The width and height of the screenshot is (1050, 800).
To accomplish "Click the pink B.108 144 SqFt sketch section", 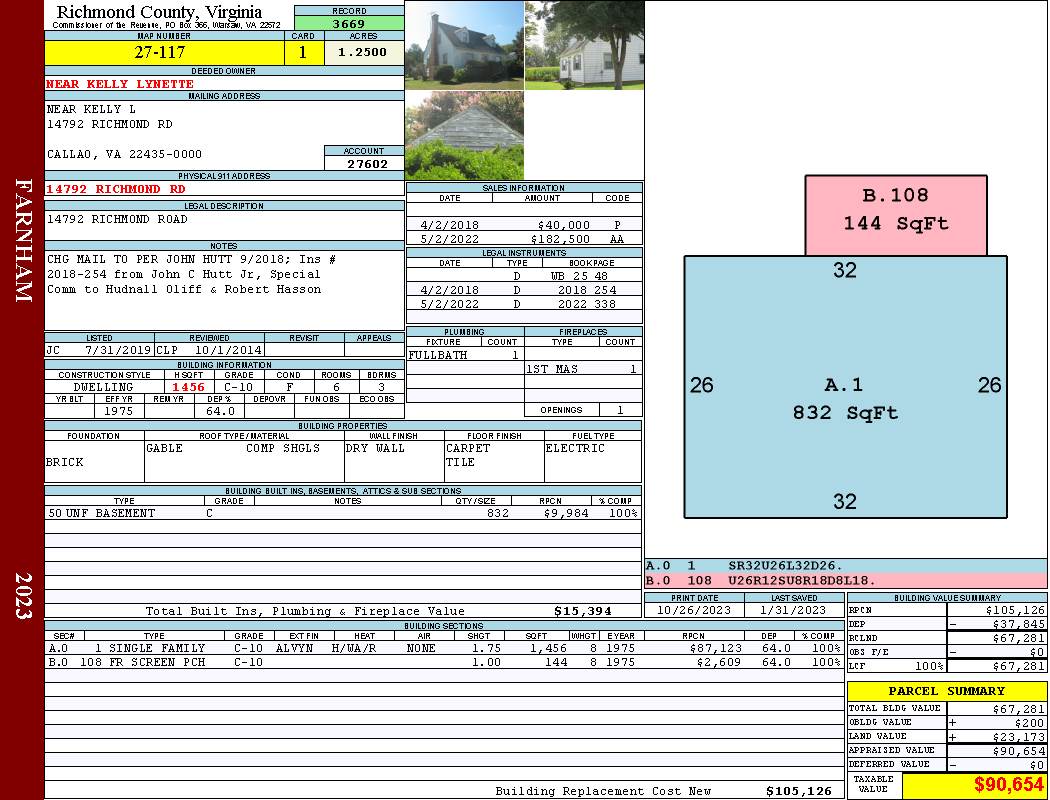I will tap(895, 215).
